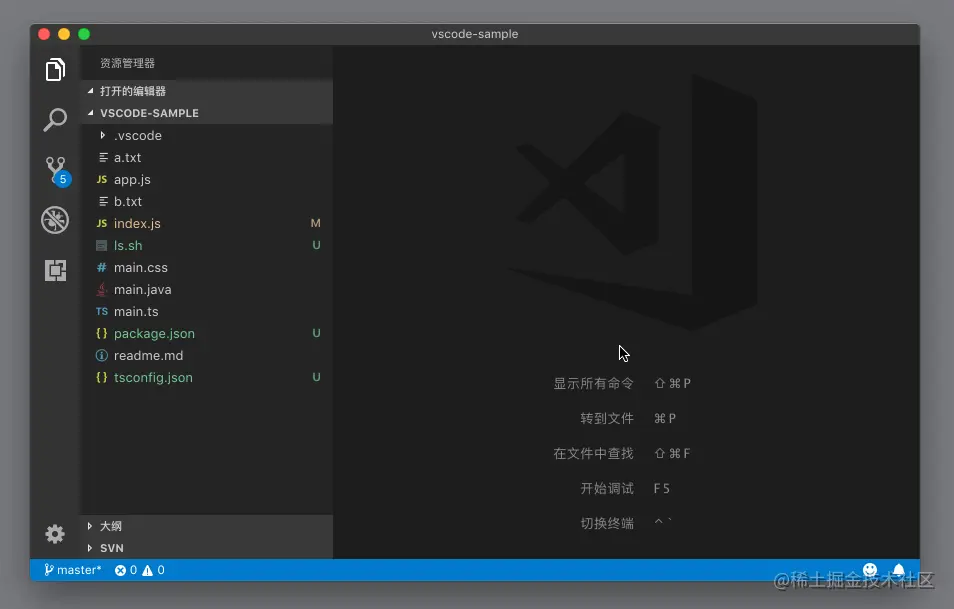
Task: Open the Extensions view icon
Action: 55,270
